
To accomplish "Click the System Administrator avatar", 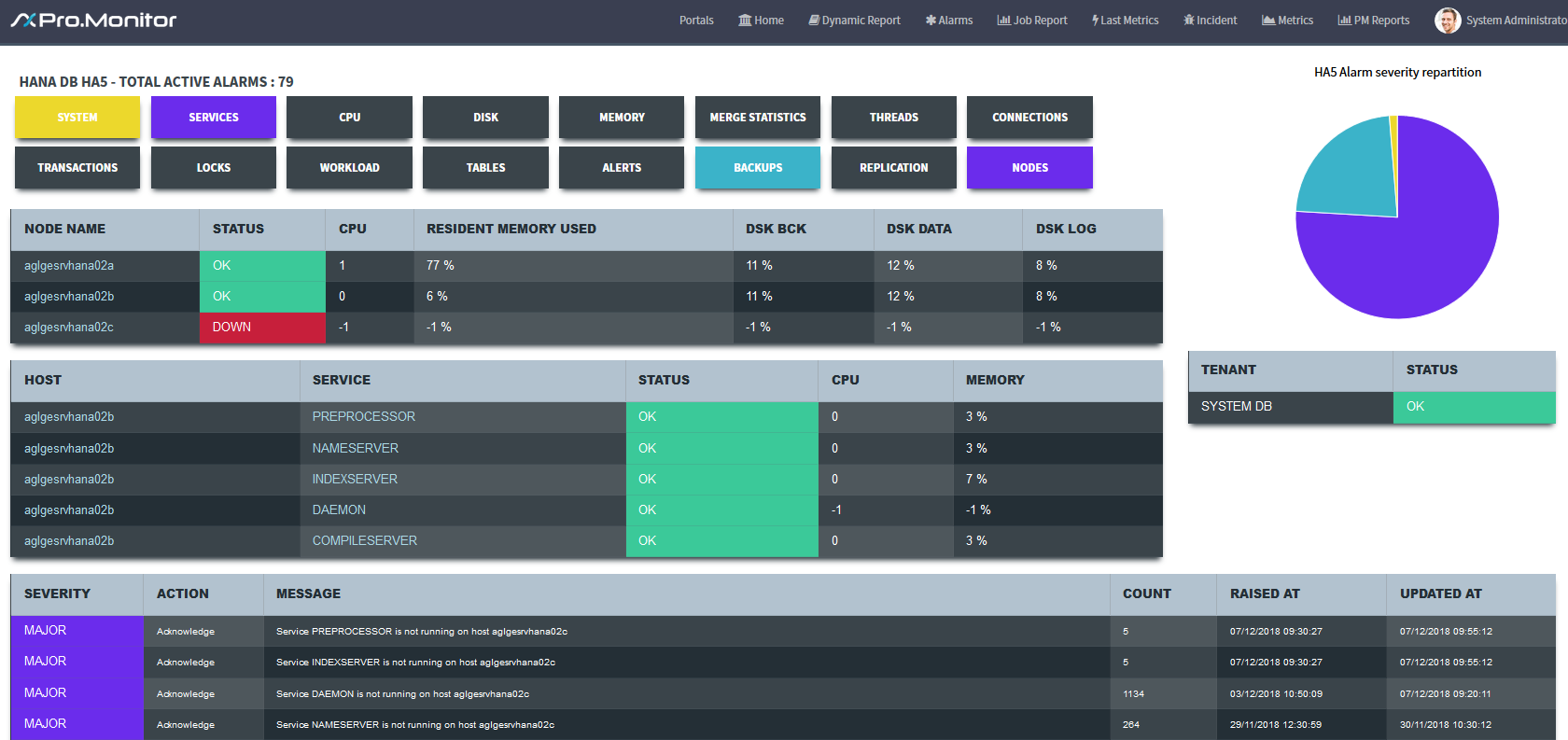I will pyautogui.click(x=1448, y=21).
